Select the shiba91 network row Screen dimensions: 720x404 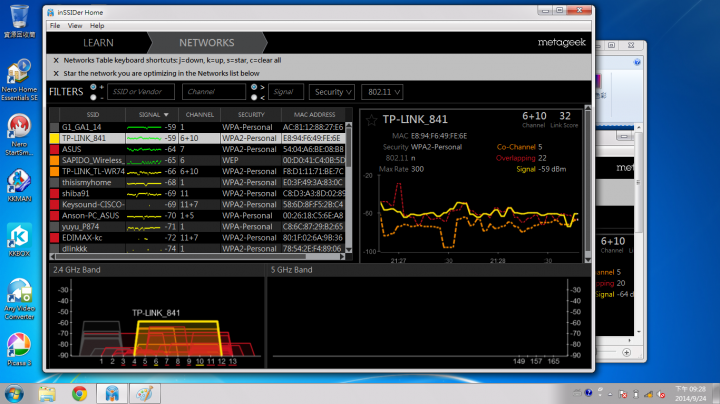point(197,193)
